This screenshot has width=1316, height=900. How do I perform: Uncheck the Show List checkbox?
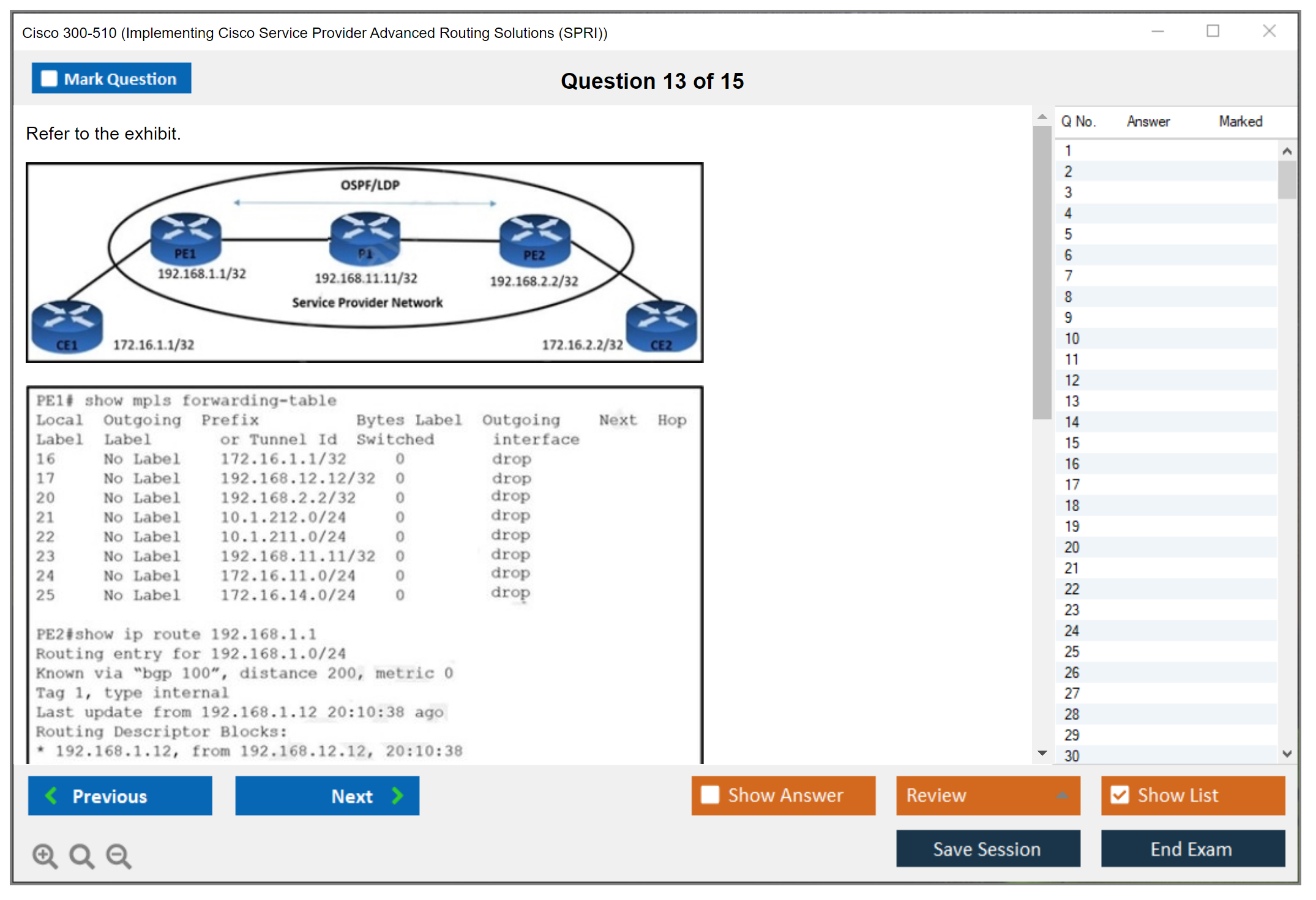(1120, 795)
